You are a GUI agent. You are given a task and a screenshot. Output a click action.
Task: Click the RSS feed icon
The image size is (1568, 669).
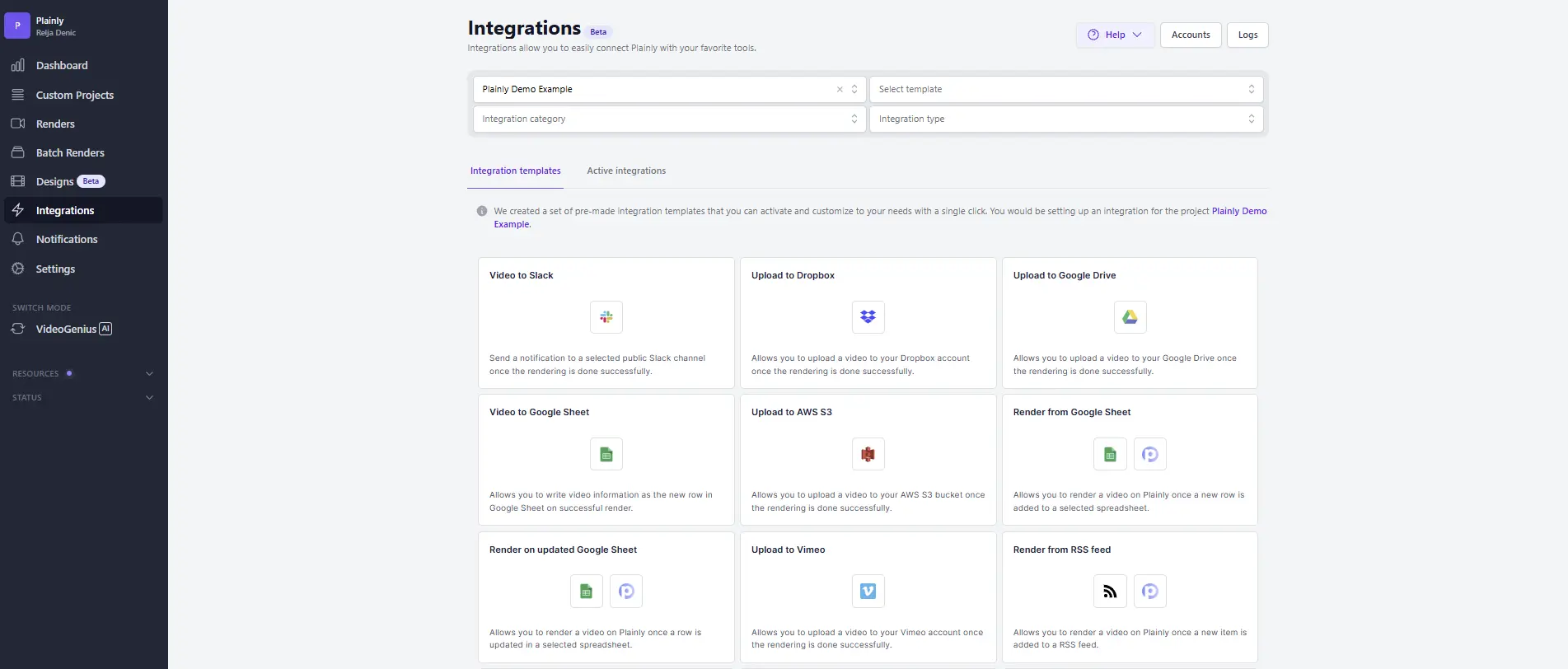pyautogui.click(x=1110, y=591)
